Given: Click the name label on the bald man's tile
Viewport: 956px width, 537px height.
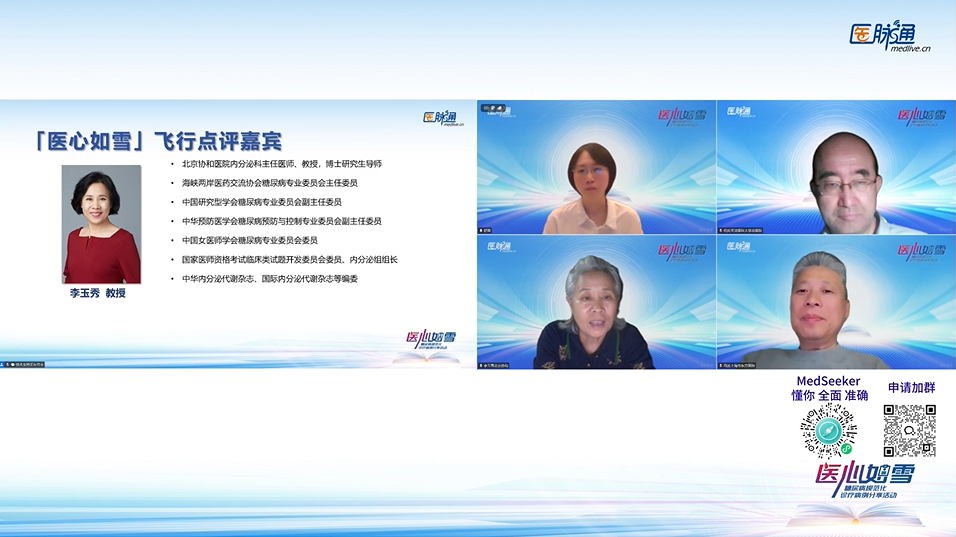Looking at the screenshot, I should pos(740,230).
